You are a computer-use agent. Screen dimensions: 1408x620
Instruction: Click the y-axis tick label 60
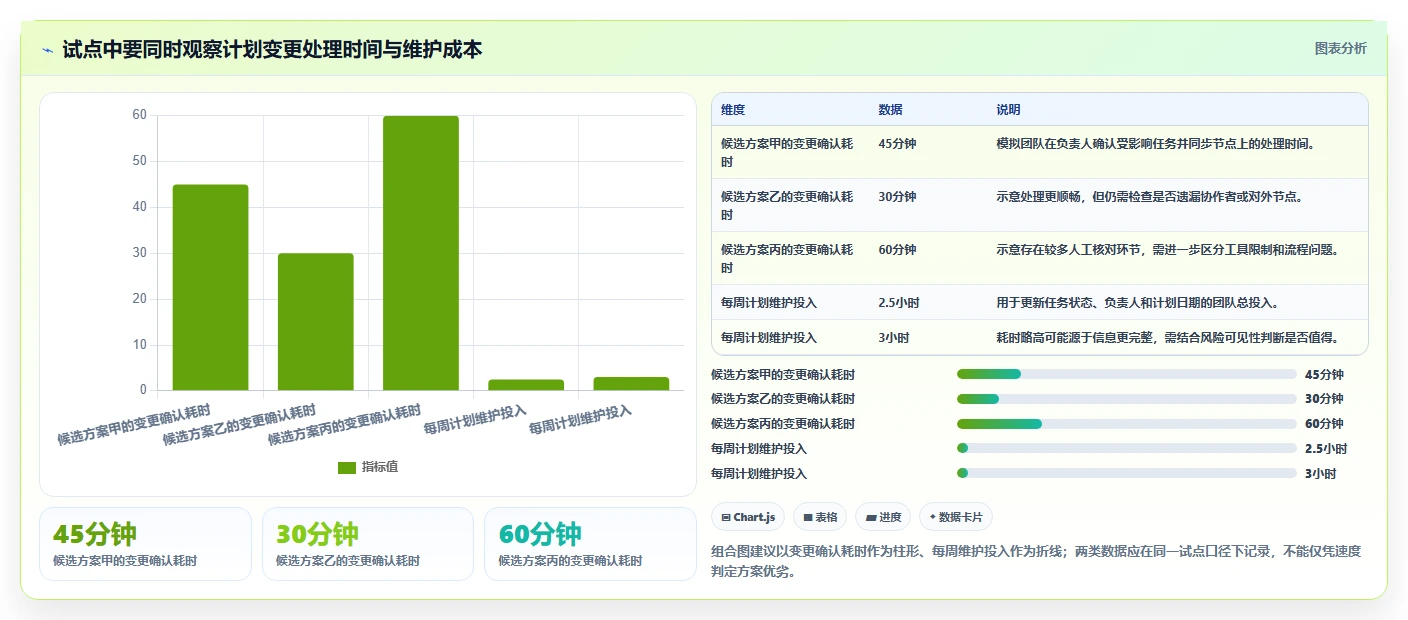139,115
